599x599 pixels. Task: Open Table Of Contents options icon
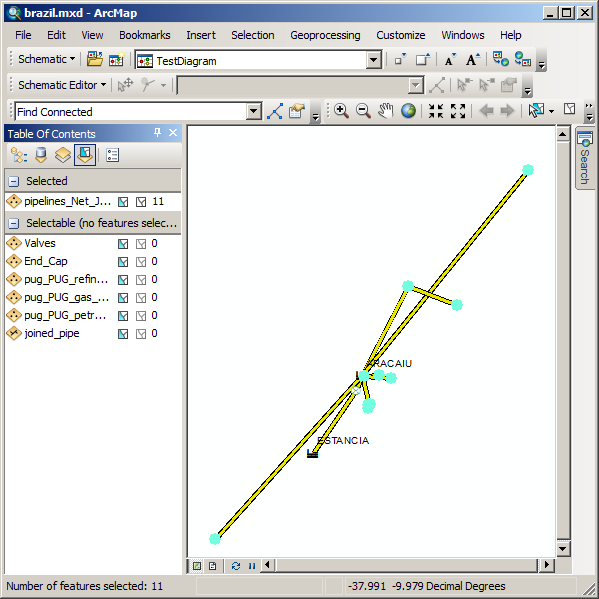tap(112, 155)
